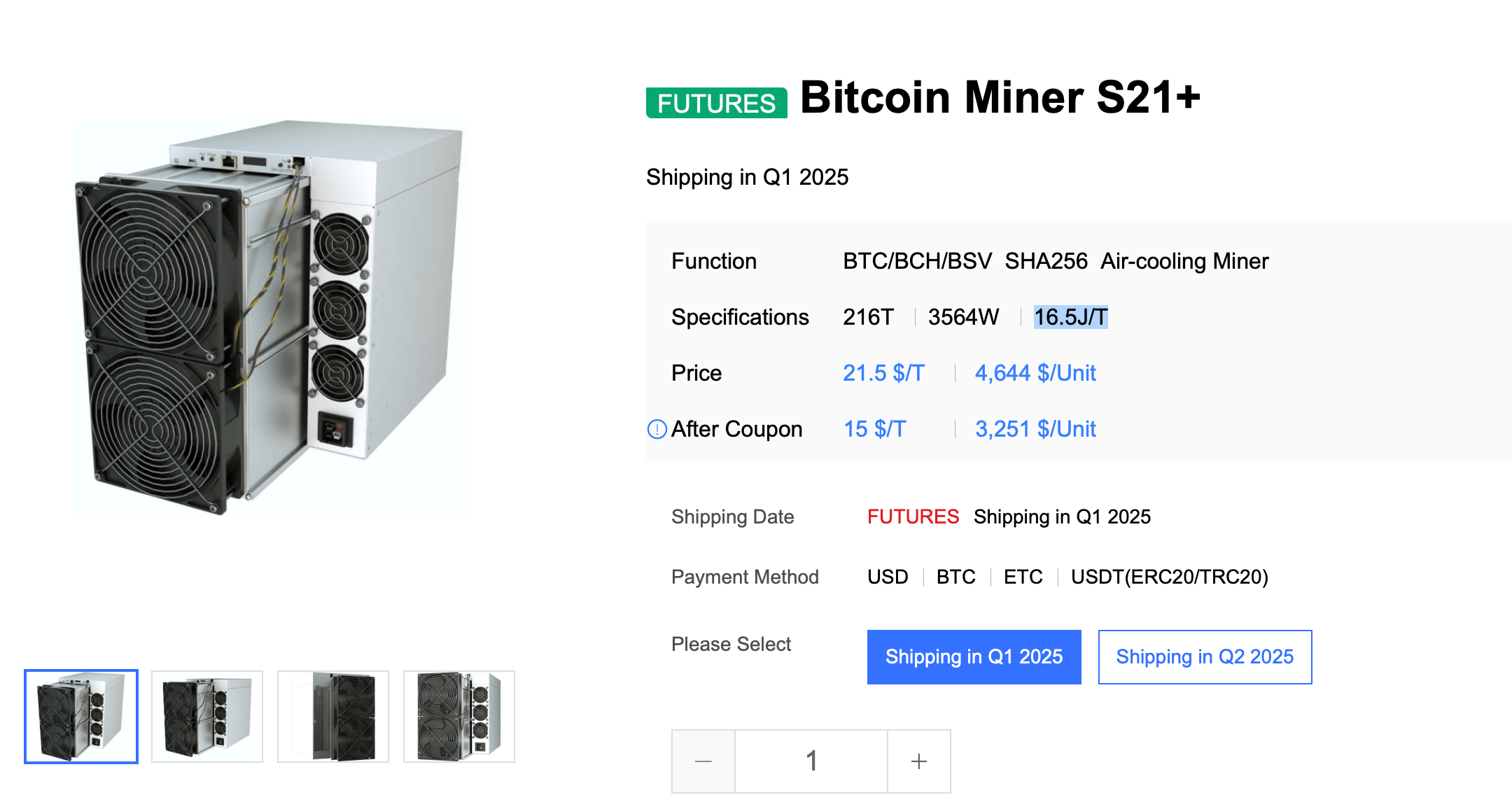
Task: Decrease quantity using minus button
Action: click(703, 760)
